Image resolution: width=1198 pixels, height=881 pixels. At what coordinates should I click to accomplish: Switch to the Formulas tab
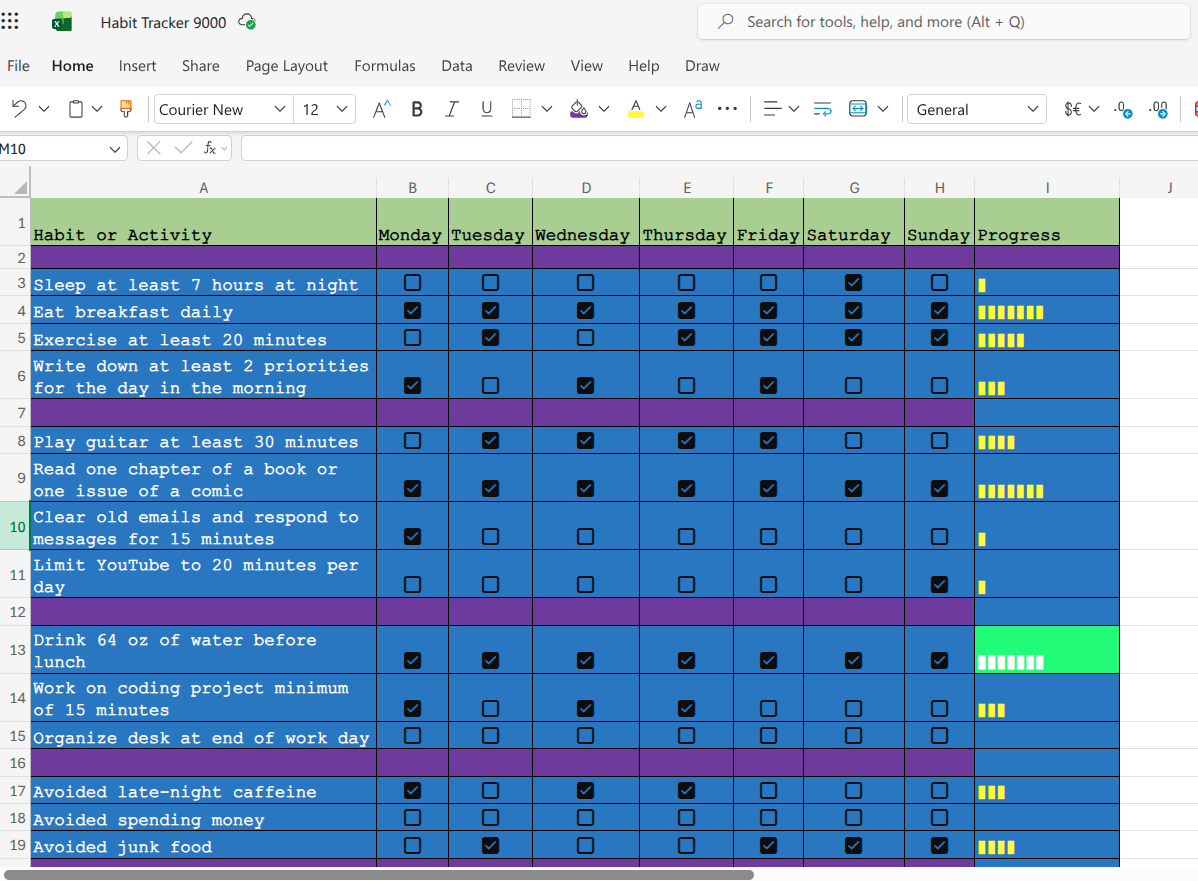click(384, 66)
